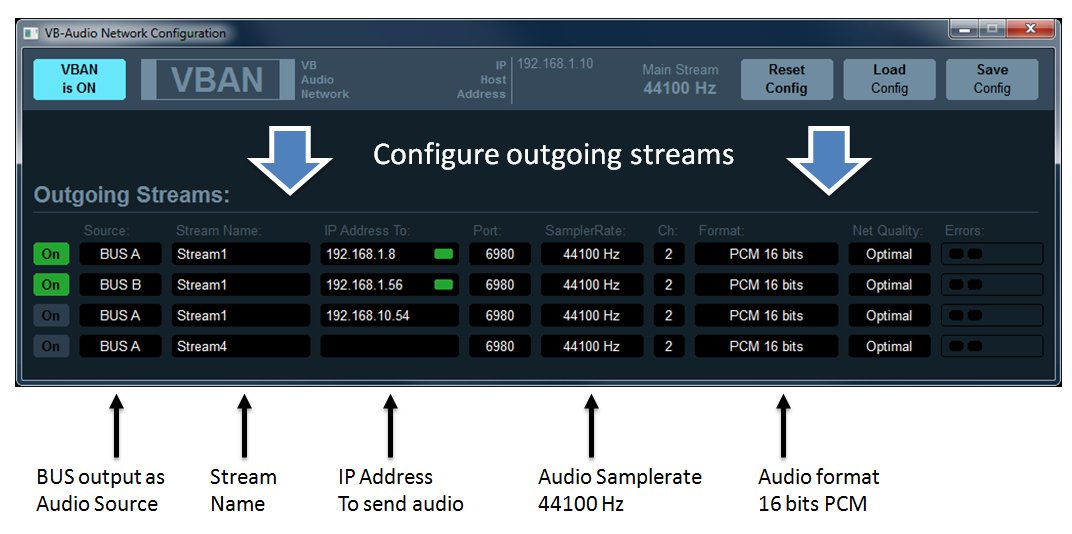Click the 192.168.10.54 IP address field
Image resolution: width=1072 pixels, height=534 pixels.
point(389,316)
